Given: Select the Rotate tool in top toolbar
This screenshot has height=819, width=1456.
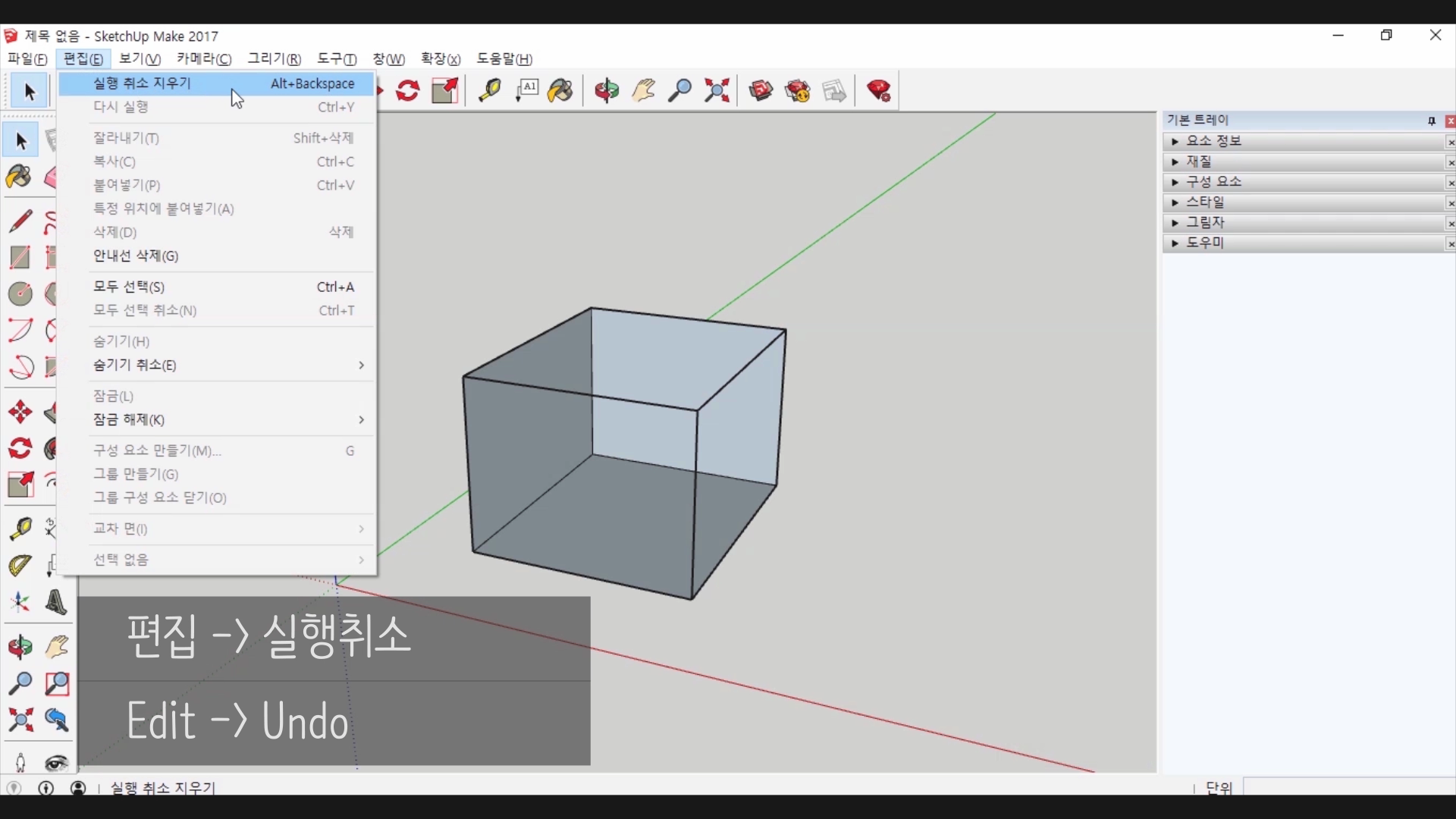Looking at the screenshot, I should pos(408,91).
